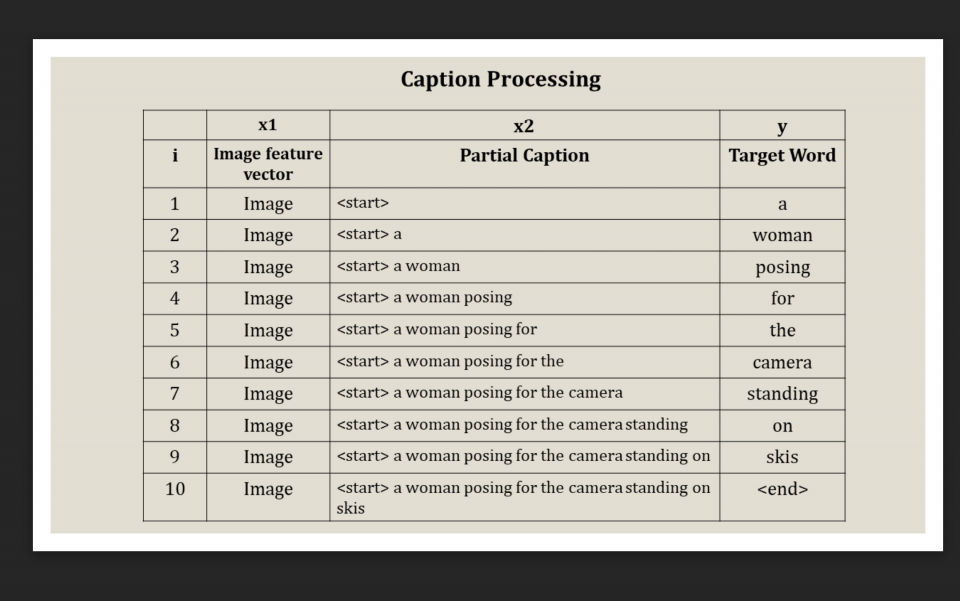Click the x1 column header

267,126
